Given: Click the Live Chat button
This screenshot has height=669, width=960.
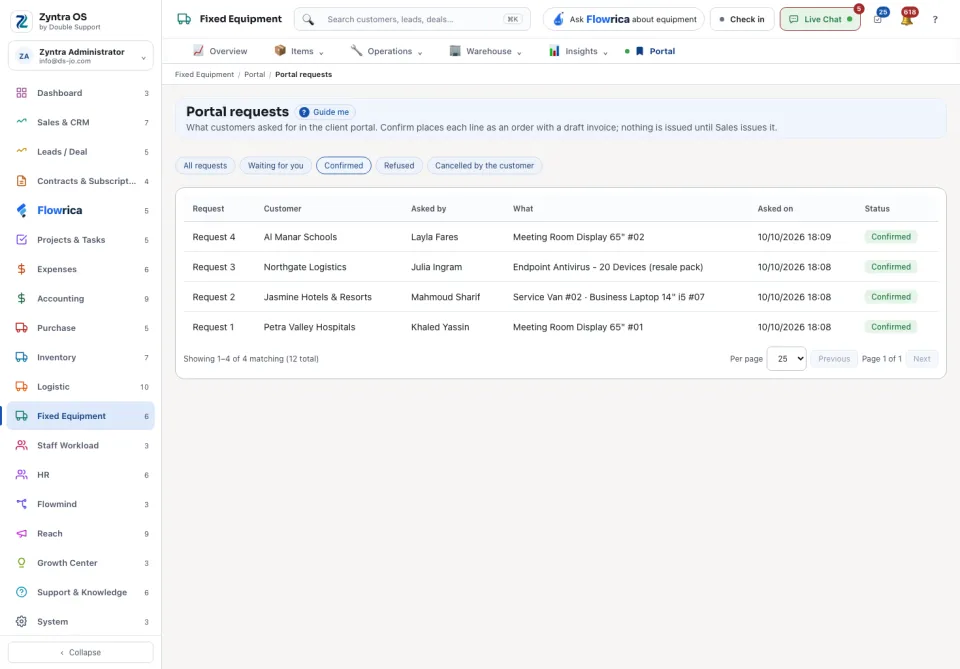Looking at the screenshot, I should [820, 20].
